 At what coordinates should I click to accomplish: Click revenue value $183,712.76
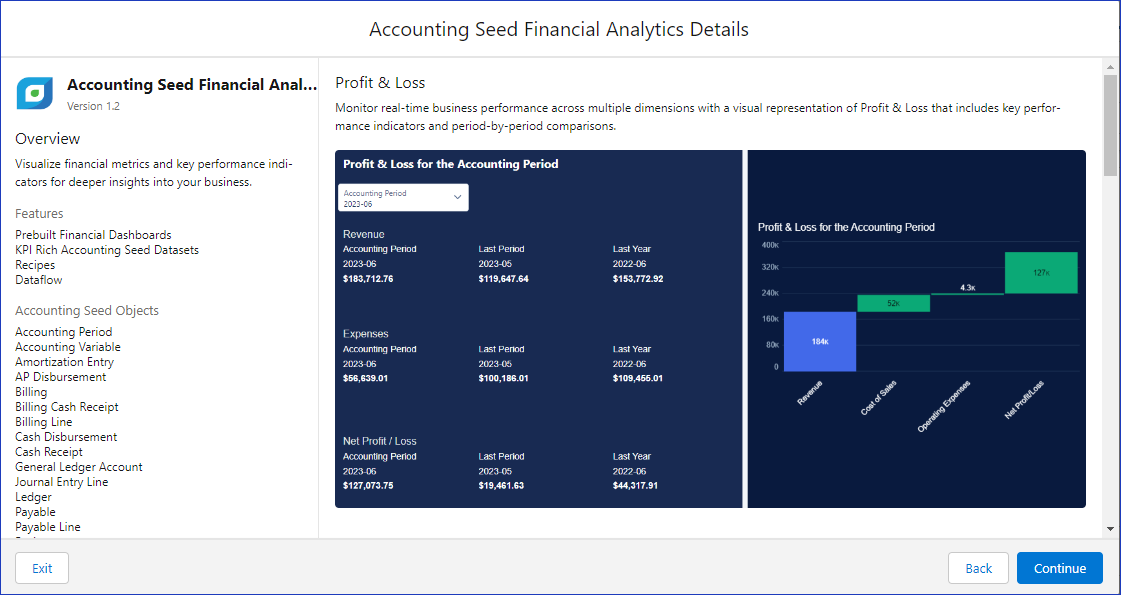[368, 279]
